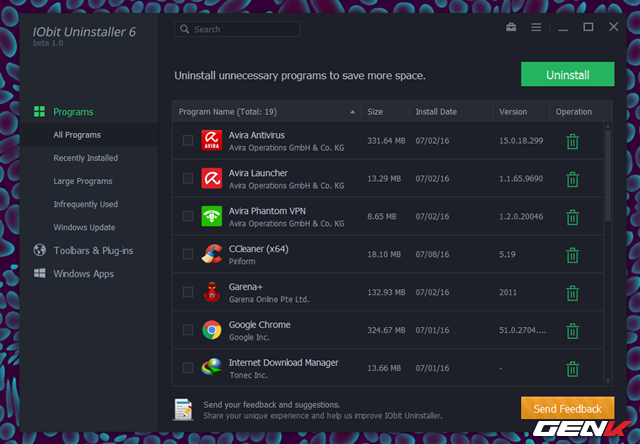Click the Internet Download Manager program icon

[x=212, y=368]
